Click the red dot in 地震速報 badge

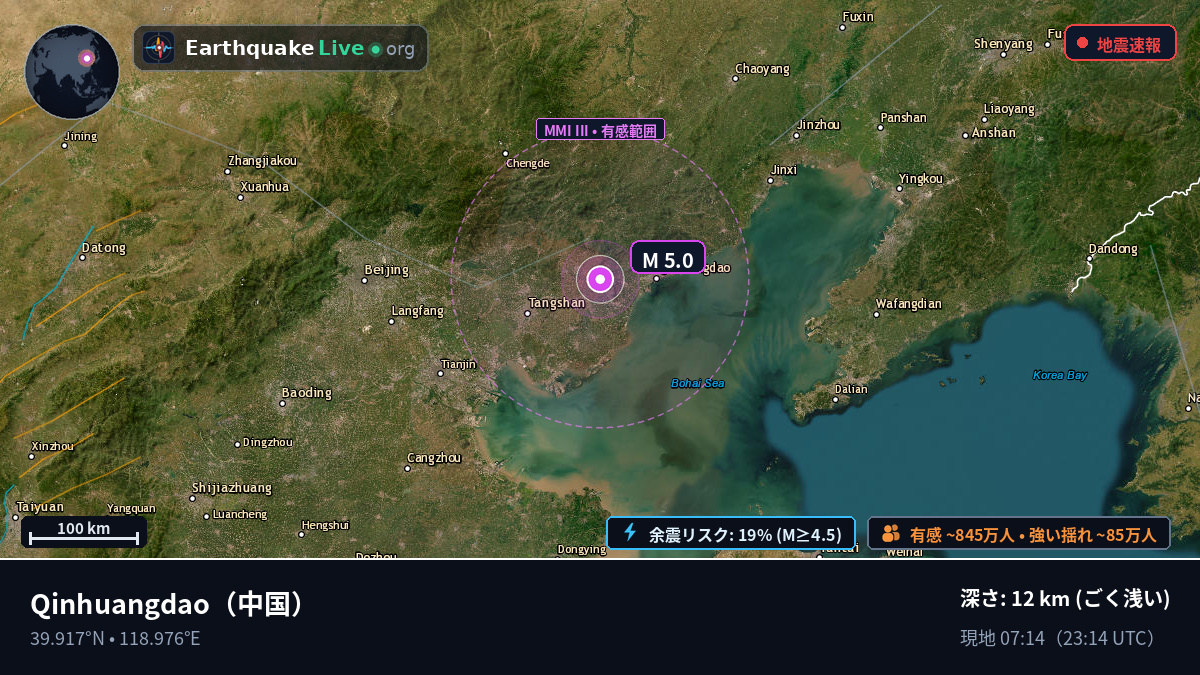1082,43
